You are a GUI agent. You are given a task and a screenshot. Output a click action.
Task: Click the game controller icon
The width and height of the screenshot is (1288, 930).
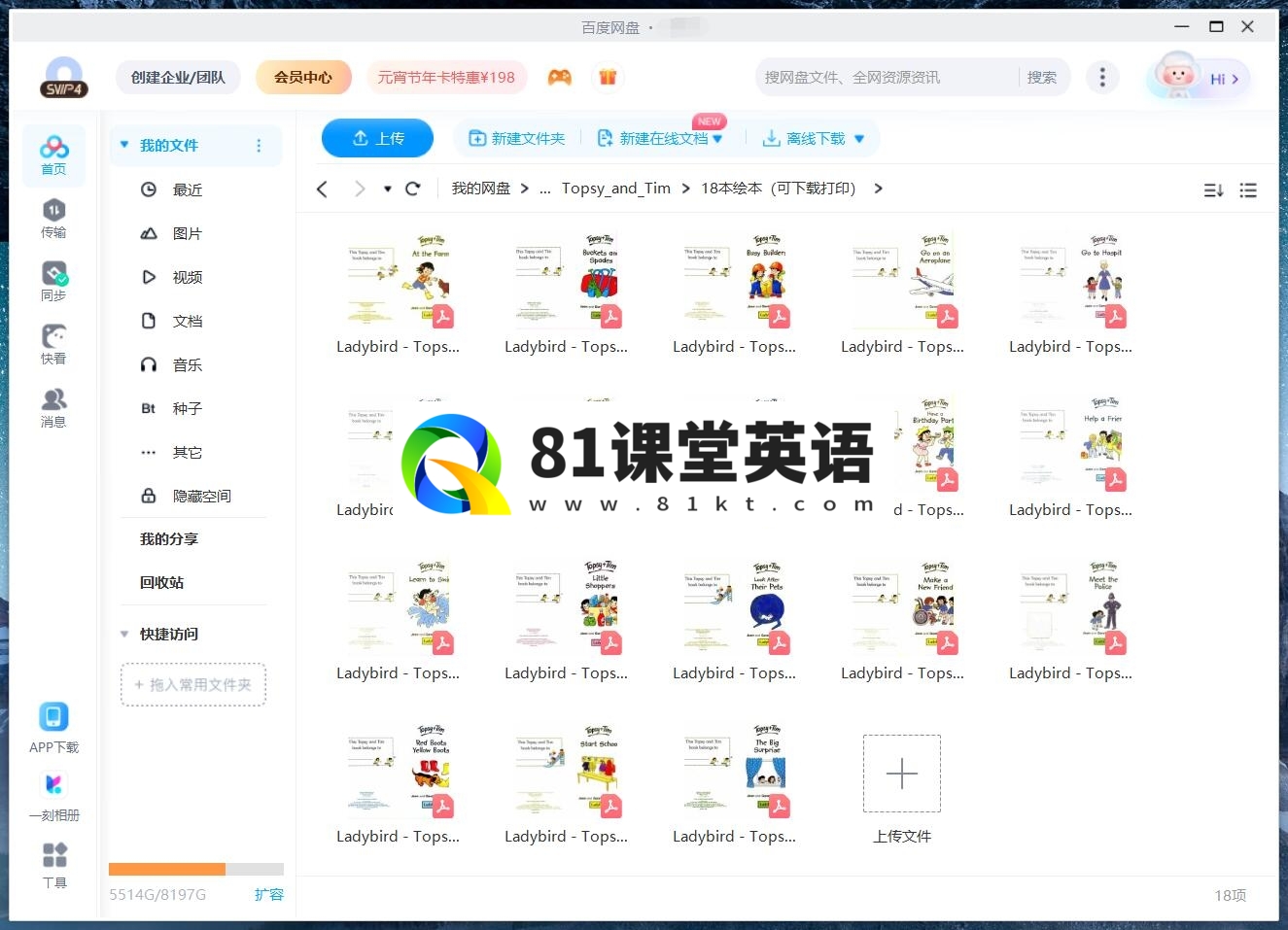point(560,78)
